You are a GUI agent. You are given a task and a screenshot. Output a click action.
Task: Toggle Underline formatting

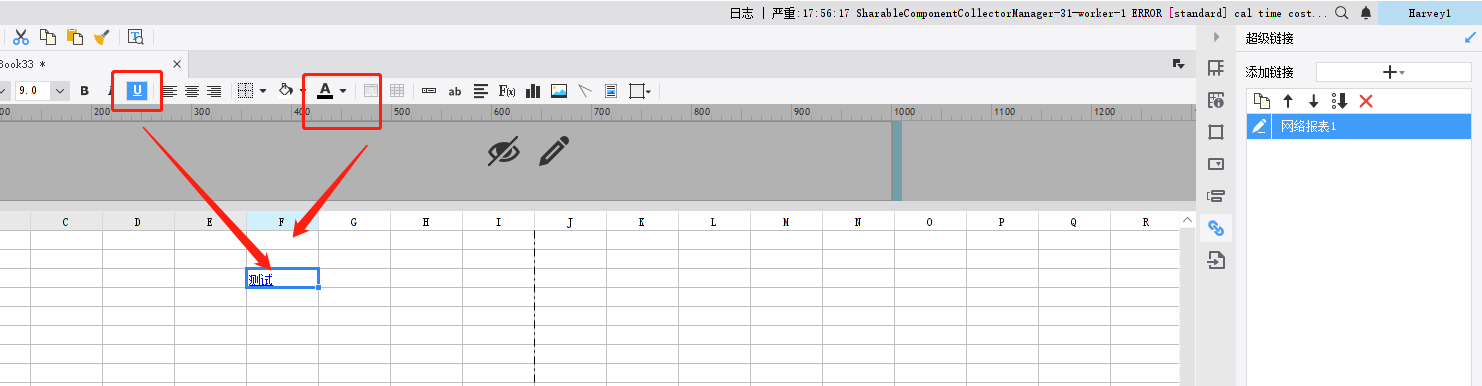coord(137,91)
